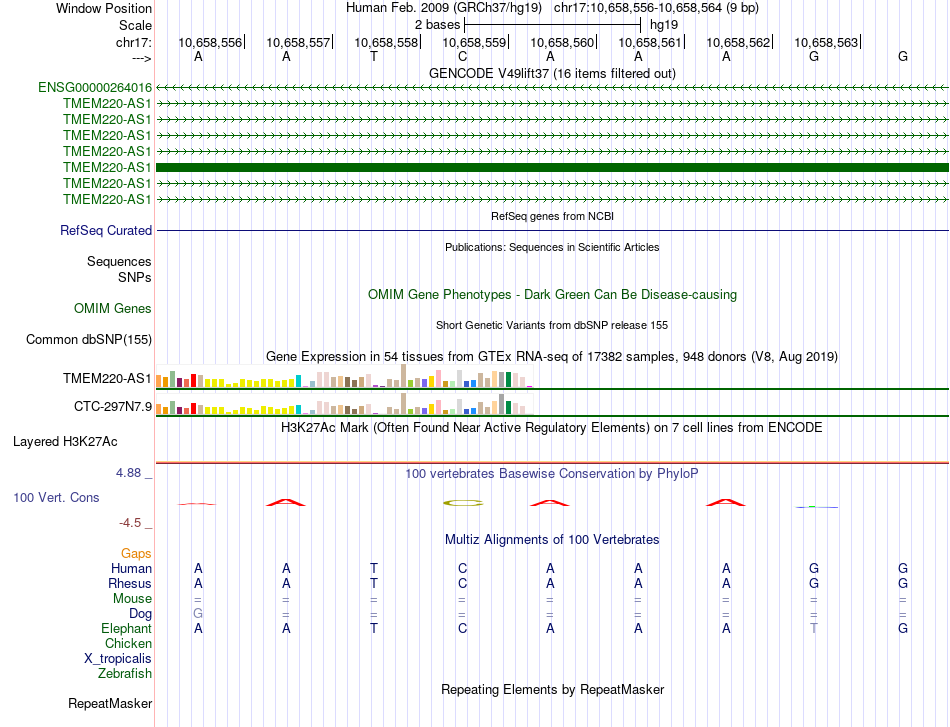Open the ENSG00000264016 gene label
Viewport: 950px width, 727px height.
click(x=95, y=87)
